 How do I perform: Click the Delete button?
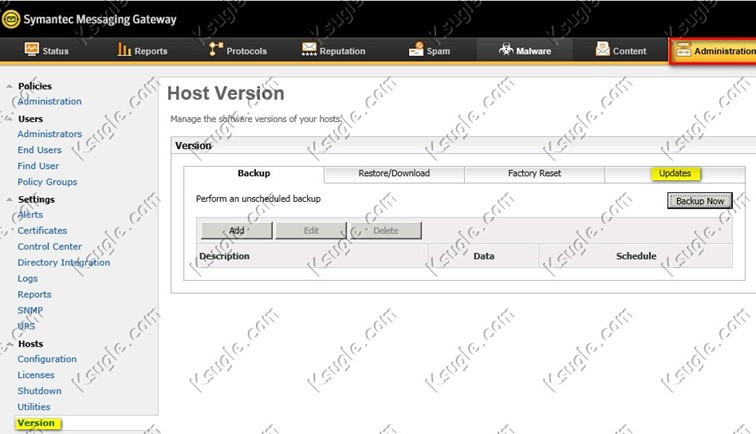(x=386, y=231)
